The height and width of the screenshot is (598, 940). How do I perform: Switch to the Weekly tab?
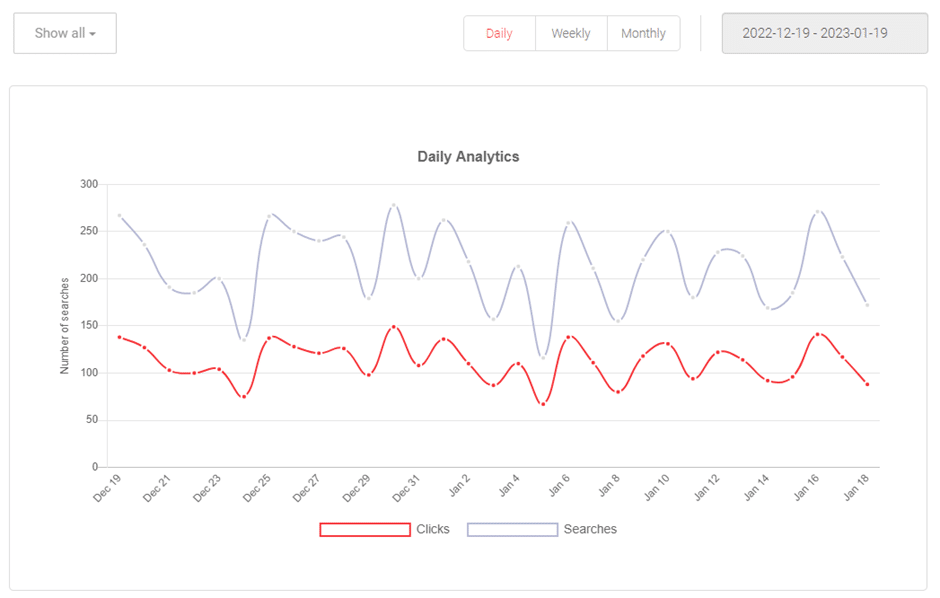[x=571, y=33]
